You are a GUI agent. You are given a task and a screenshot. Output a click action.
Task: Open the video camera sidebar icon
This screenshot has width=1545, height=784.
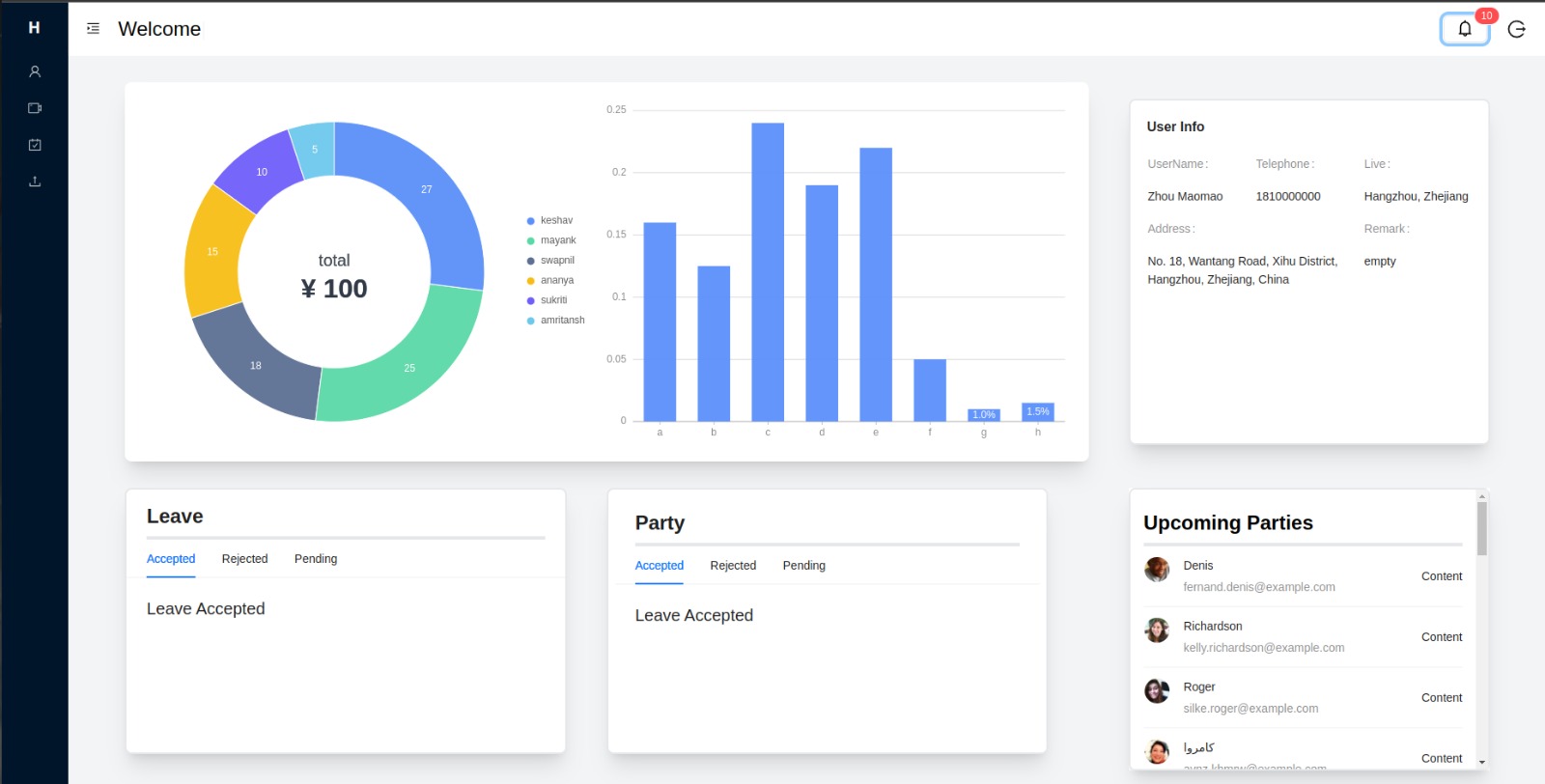point(35,108)
